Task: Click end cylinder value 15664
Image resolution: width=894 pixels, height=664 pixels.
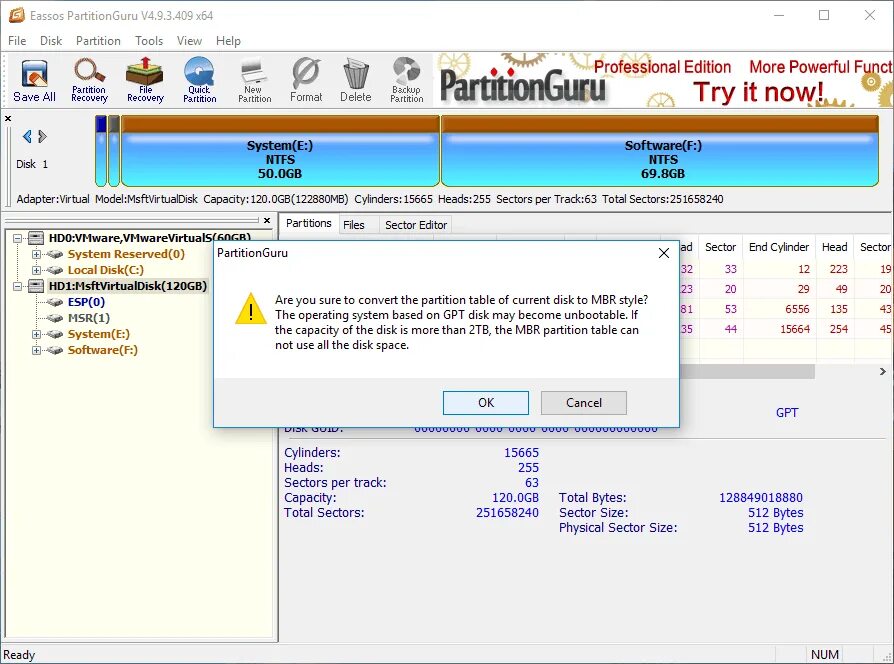Action: [795, 329]
